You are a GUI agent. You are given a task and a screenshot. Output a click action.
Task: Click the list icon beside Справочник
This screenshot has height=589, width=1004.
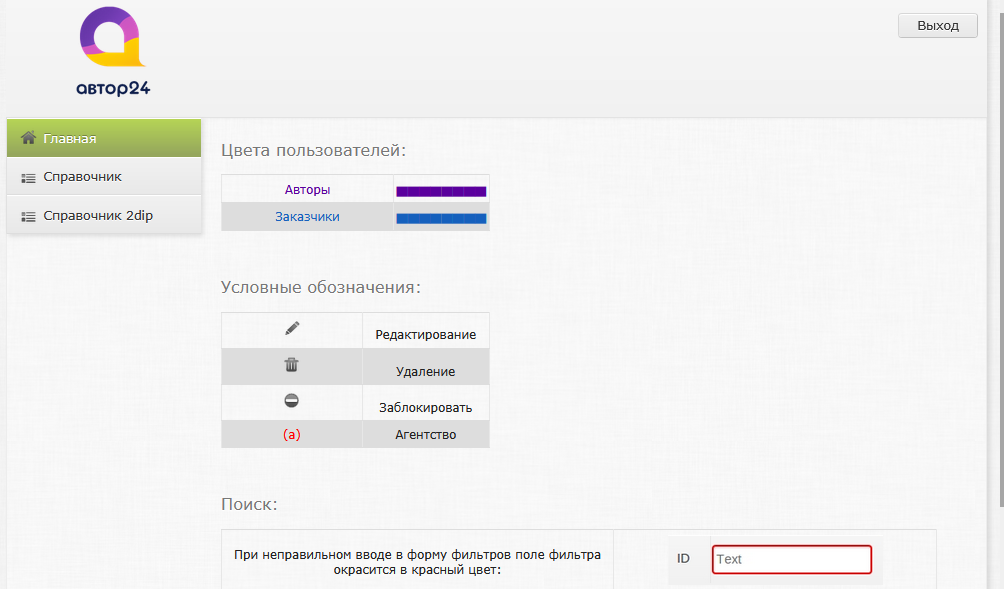coord(28,176)
